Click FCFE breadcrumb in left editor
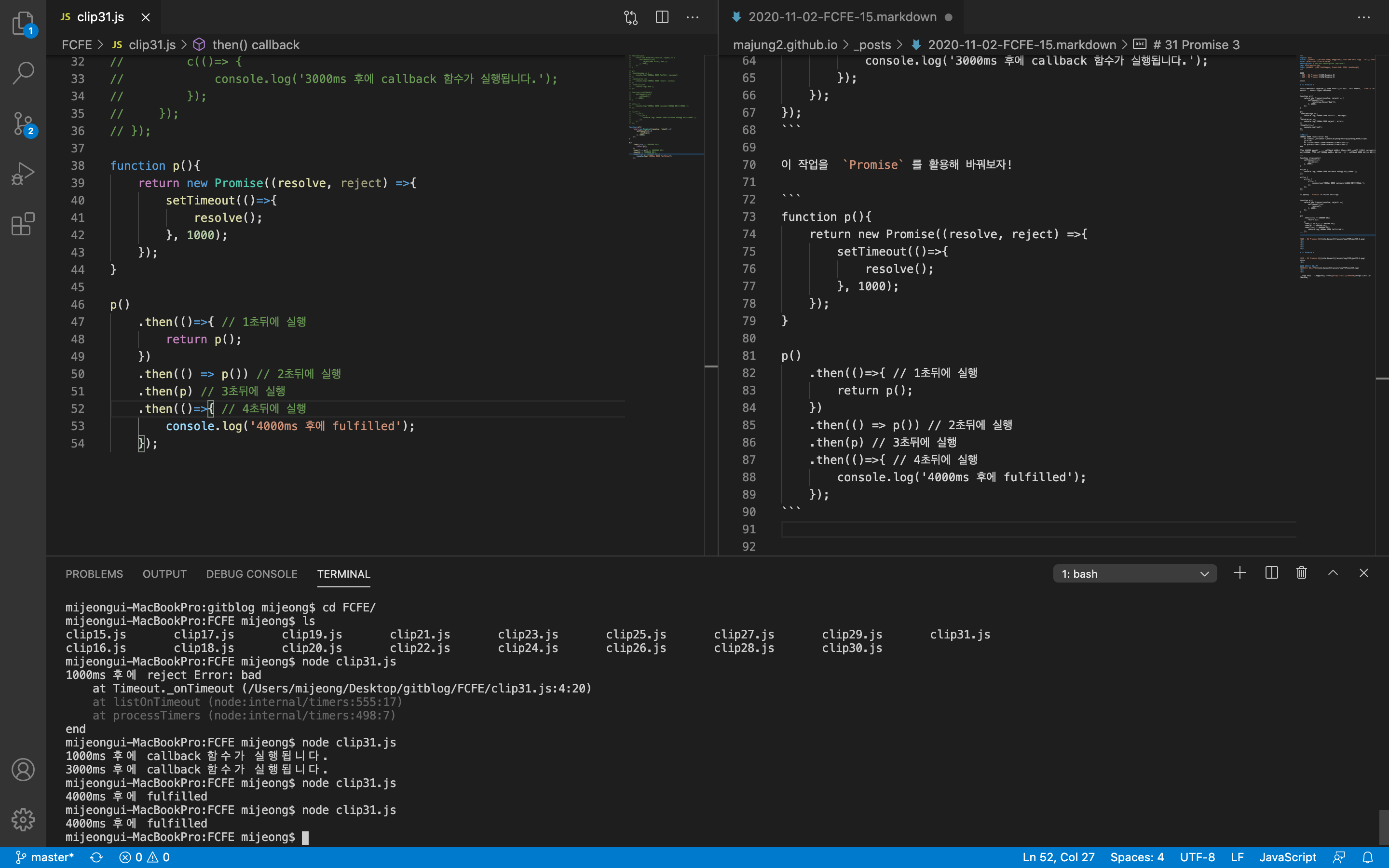 coord(77,45)
